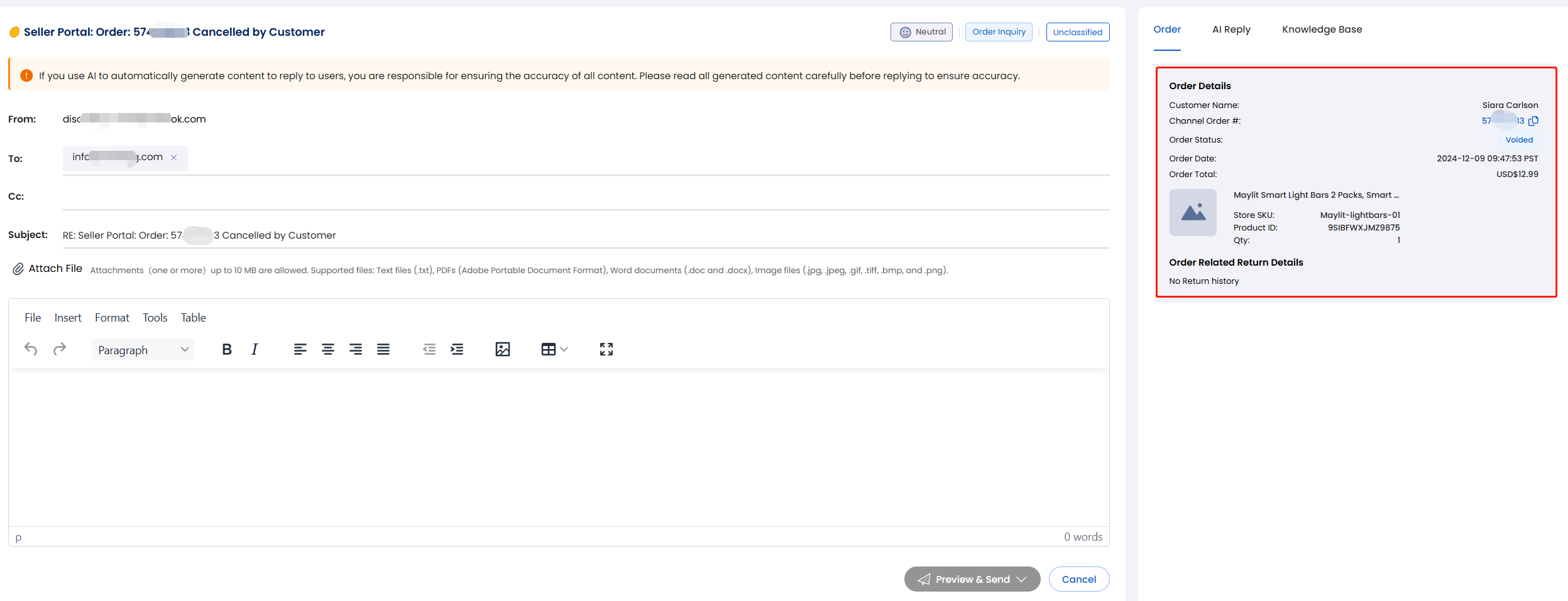Click inside the reply message body
The image size is (1568, 601).
559,447
